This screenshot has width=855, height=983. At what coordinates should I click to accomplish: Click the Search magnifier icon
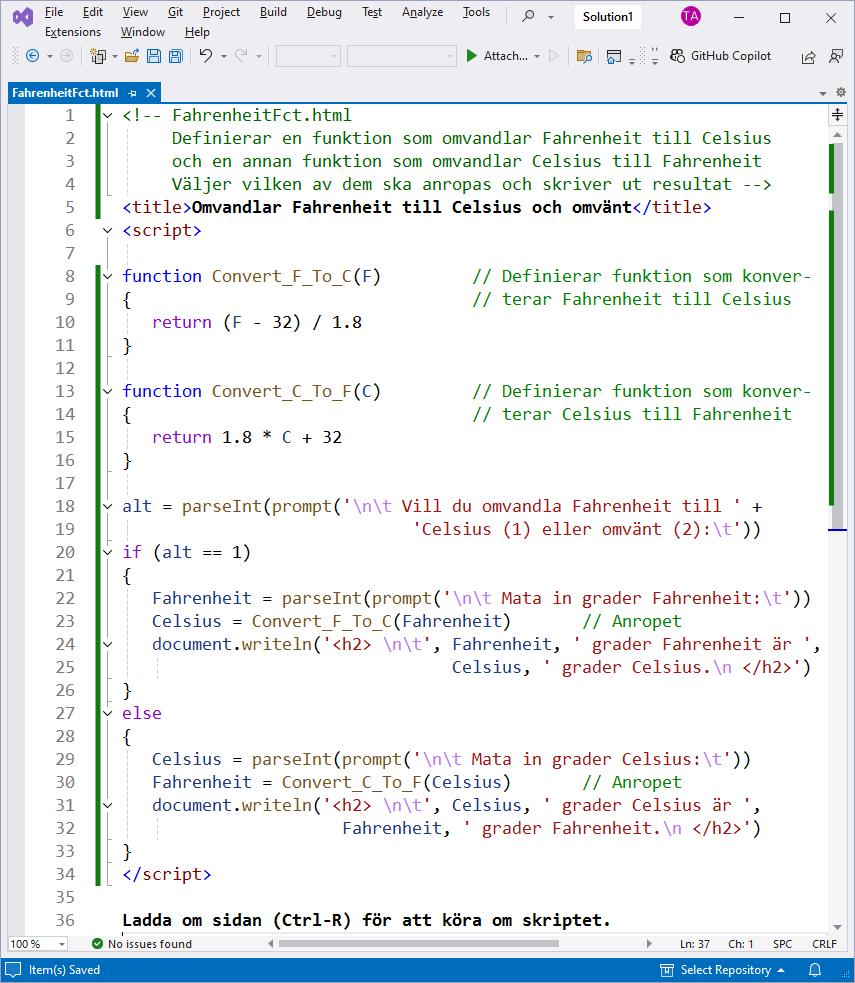click(x=527, y=17)
